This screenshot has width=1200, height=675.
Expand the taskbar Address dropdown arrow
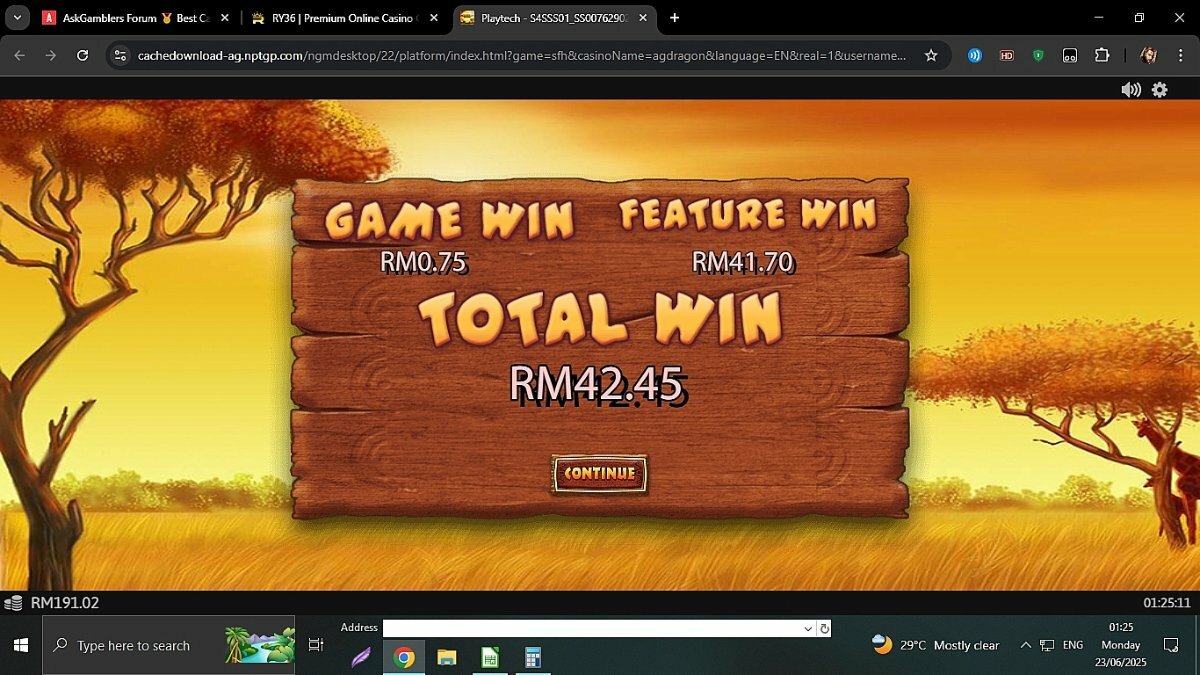tap(808, 629)
